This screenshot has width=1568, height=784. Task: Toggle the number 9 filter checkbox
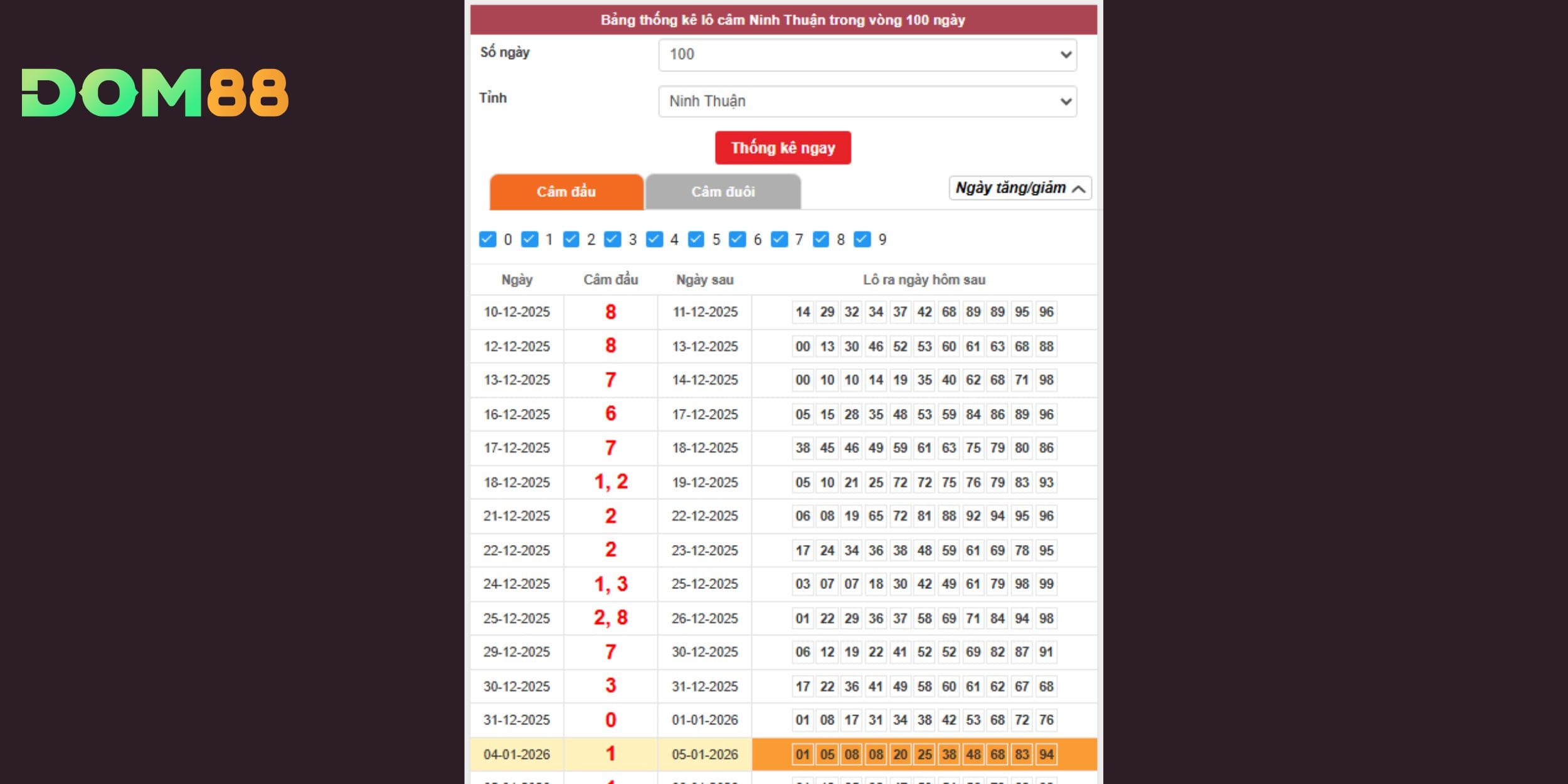pyautogui.click(x=861, y=238)
